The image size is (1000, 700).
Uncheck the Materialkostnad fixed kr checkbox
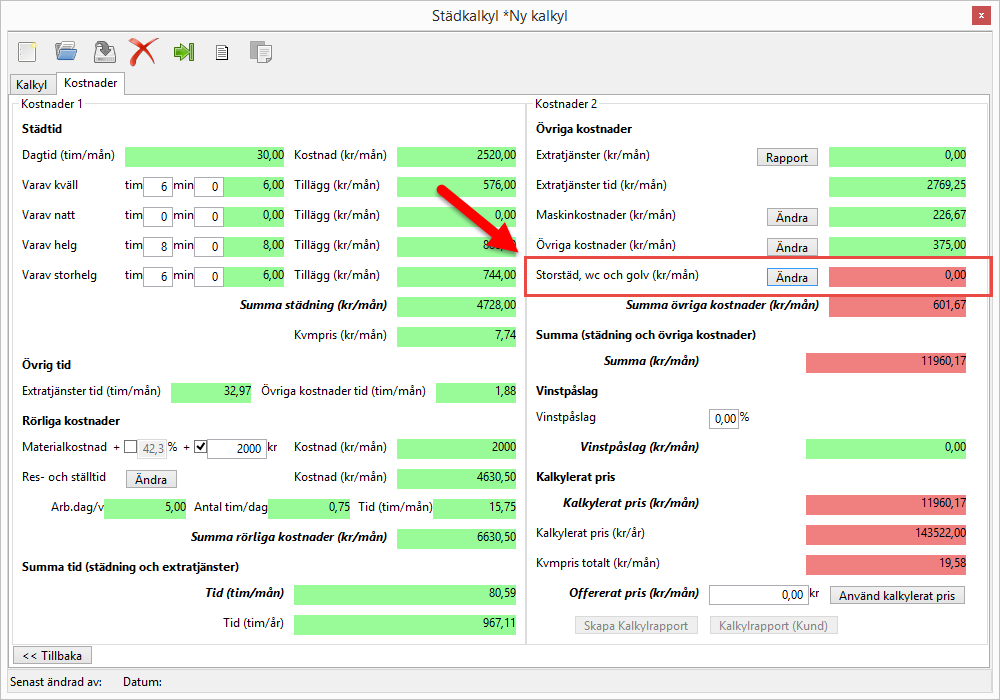click(200, 447)
